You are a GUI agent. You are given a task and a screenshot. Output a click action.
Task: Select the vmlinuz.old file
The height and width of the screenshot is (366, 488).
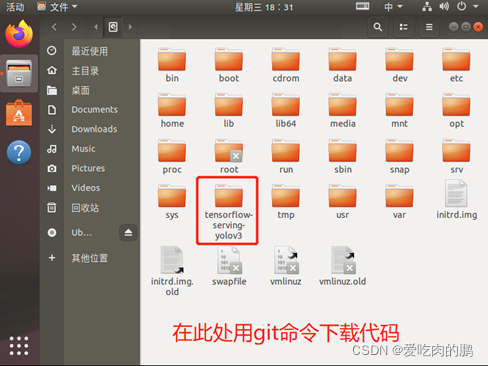pos(342,266)
